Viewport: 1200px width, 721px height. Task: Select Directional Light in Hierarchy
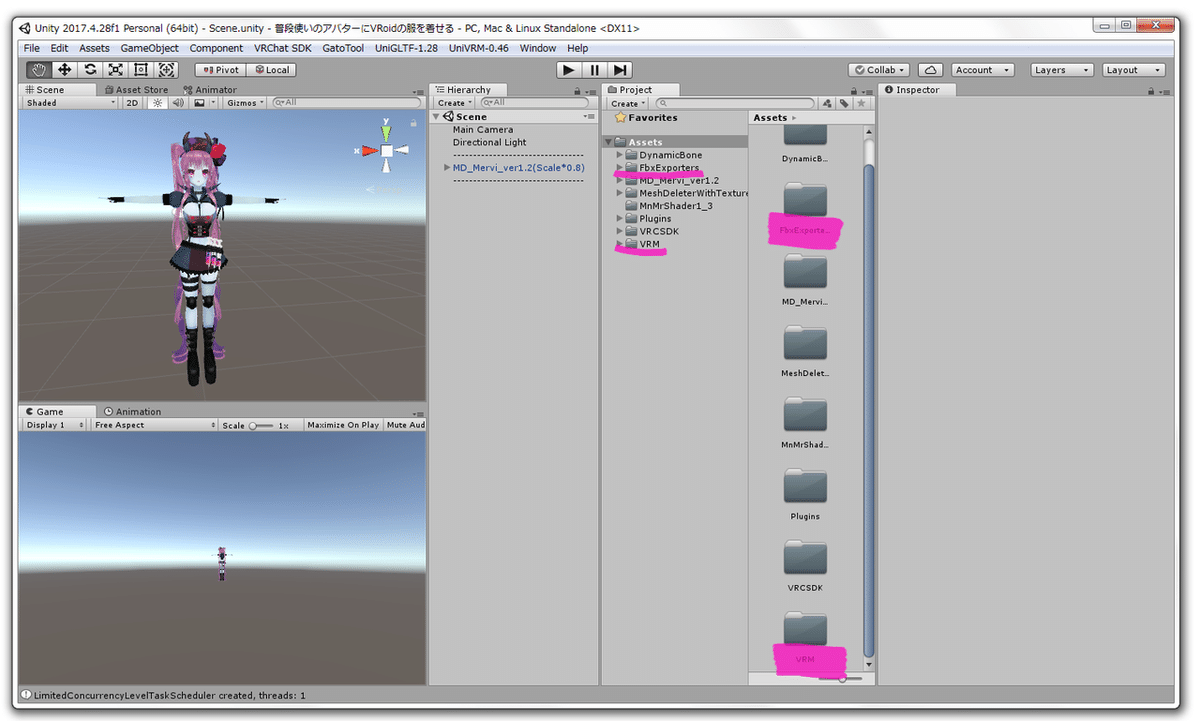pyautogui.click(x=490, y=143)
